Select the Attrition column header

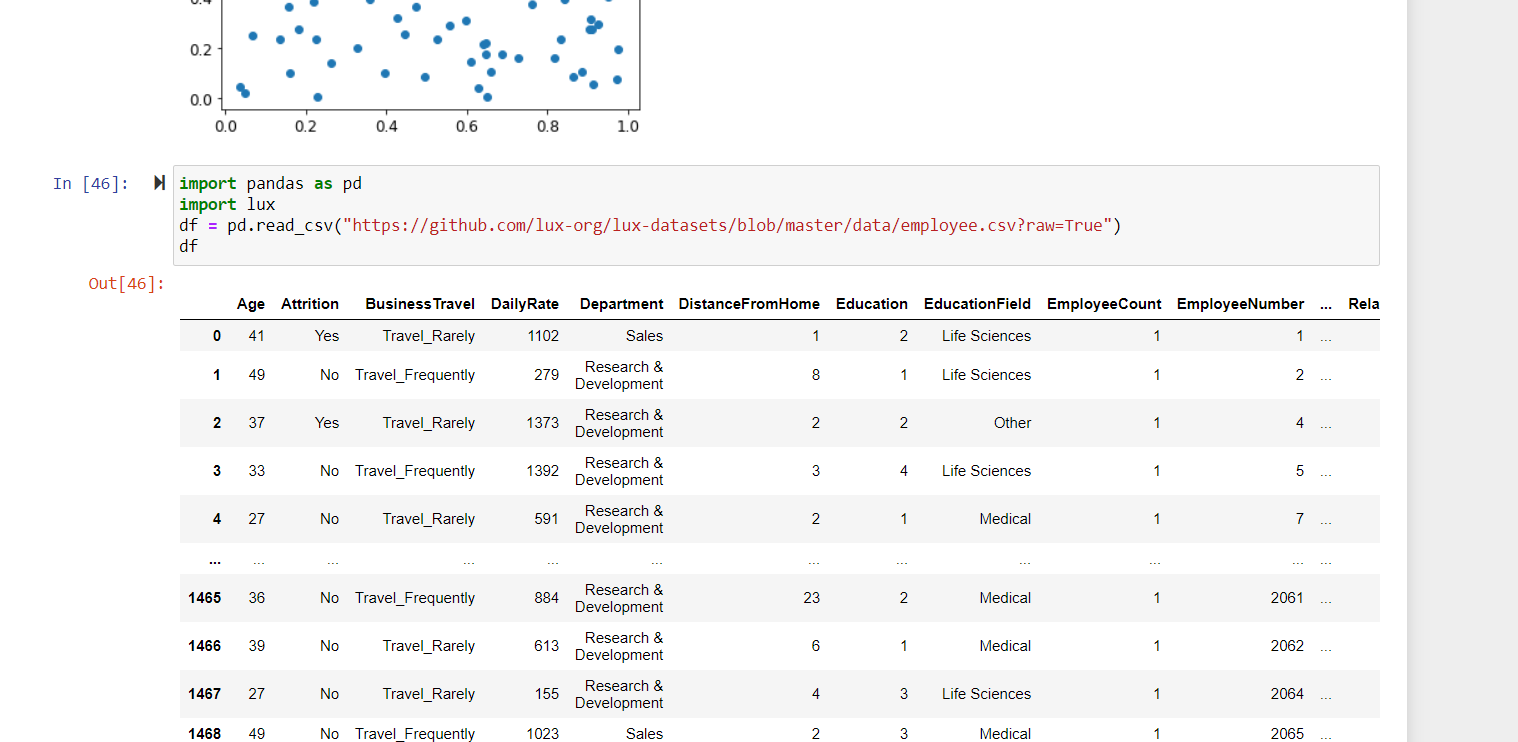pyautogui.click(x=310, y=303)
